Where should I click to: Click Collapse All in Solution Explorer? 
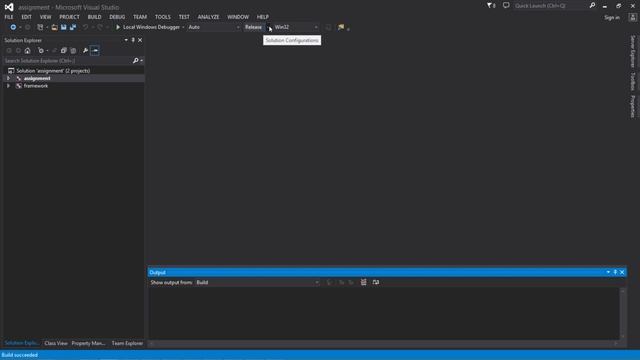[64, 51]
